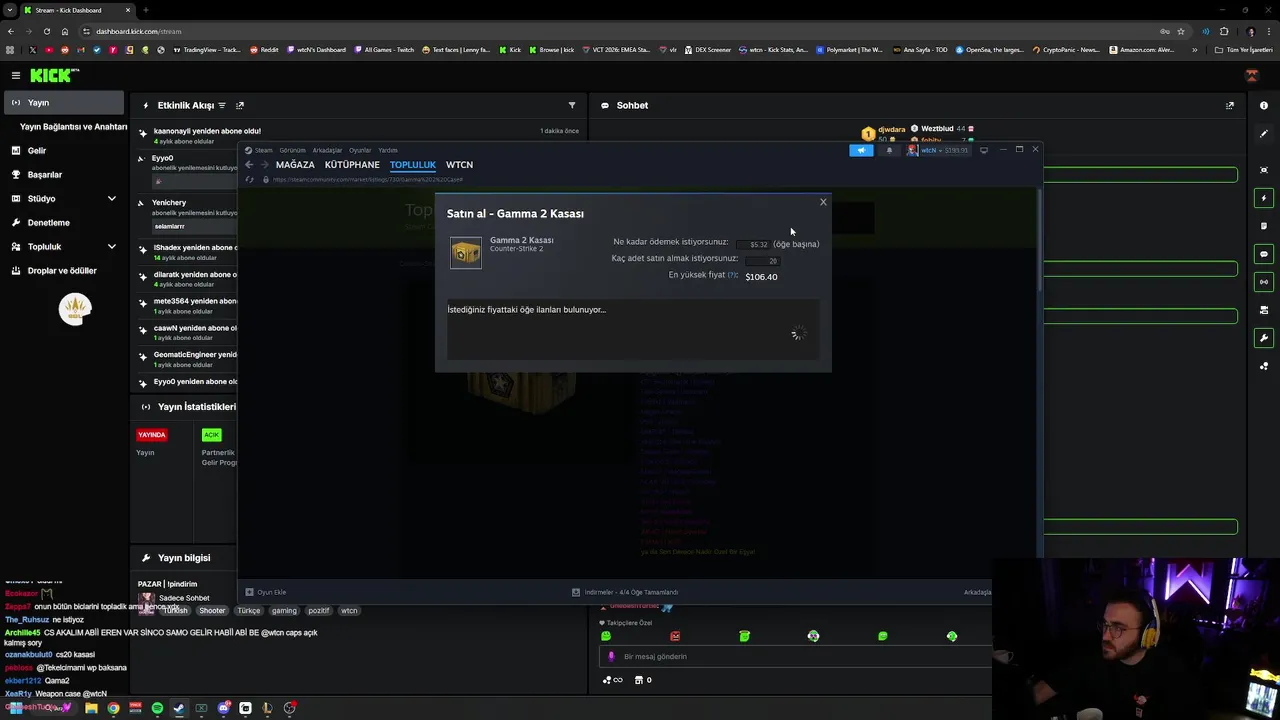This screenshot has height=720, width=1280.
Task: Click the pencil edit icon
Action: click(1264, 134)
